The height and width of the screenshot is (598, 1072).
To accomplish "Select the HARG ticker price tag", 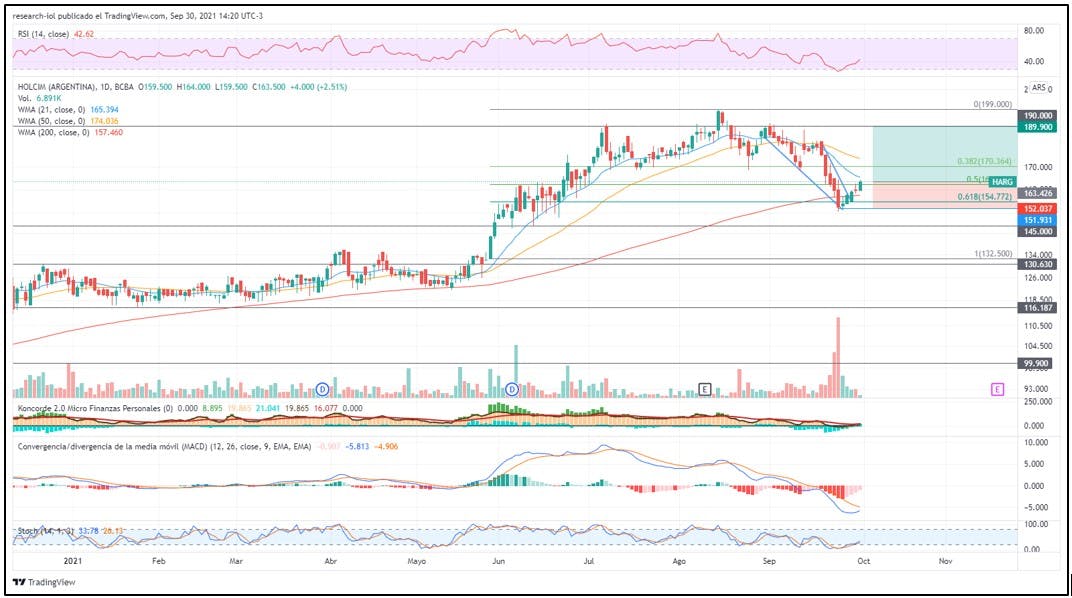I will coord(1002,182).
